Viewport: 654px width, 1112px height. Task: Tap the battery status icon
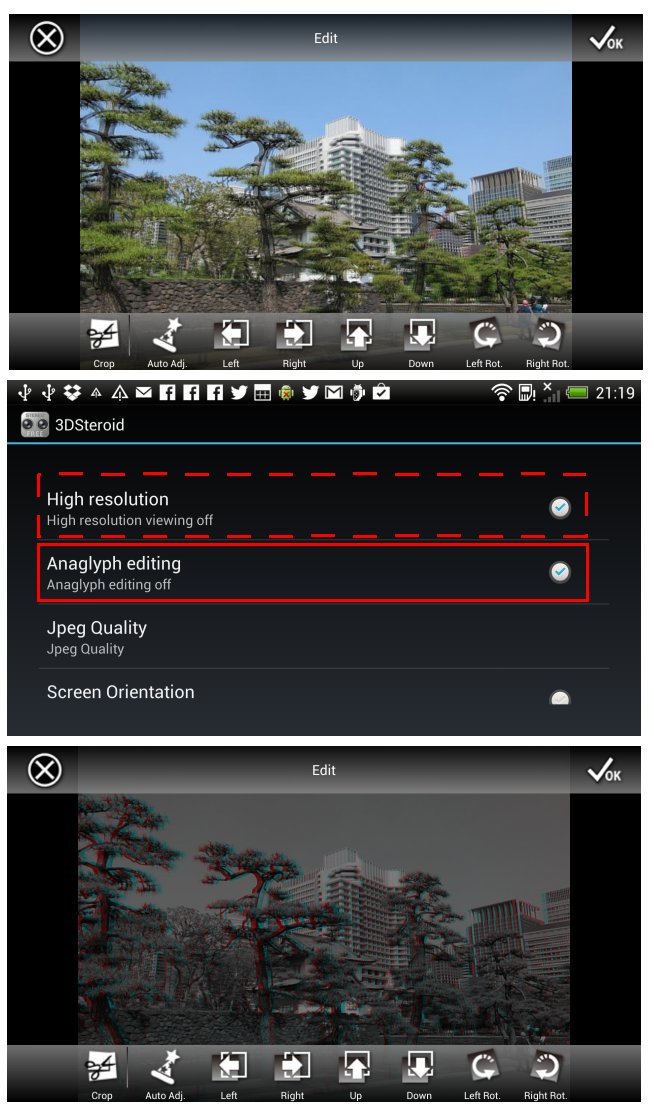tap(577, 392)
